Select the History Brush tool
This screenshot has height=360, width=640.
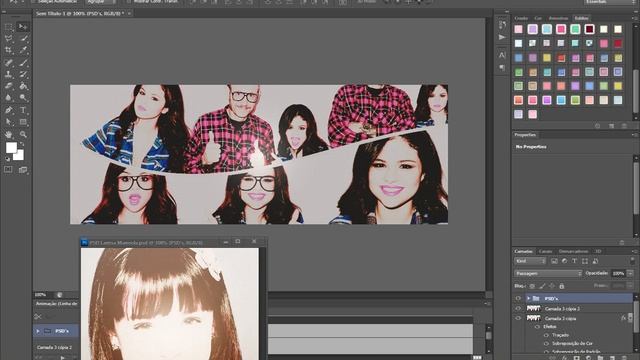[x=23, y=74]
